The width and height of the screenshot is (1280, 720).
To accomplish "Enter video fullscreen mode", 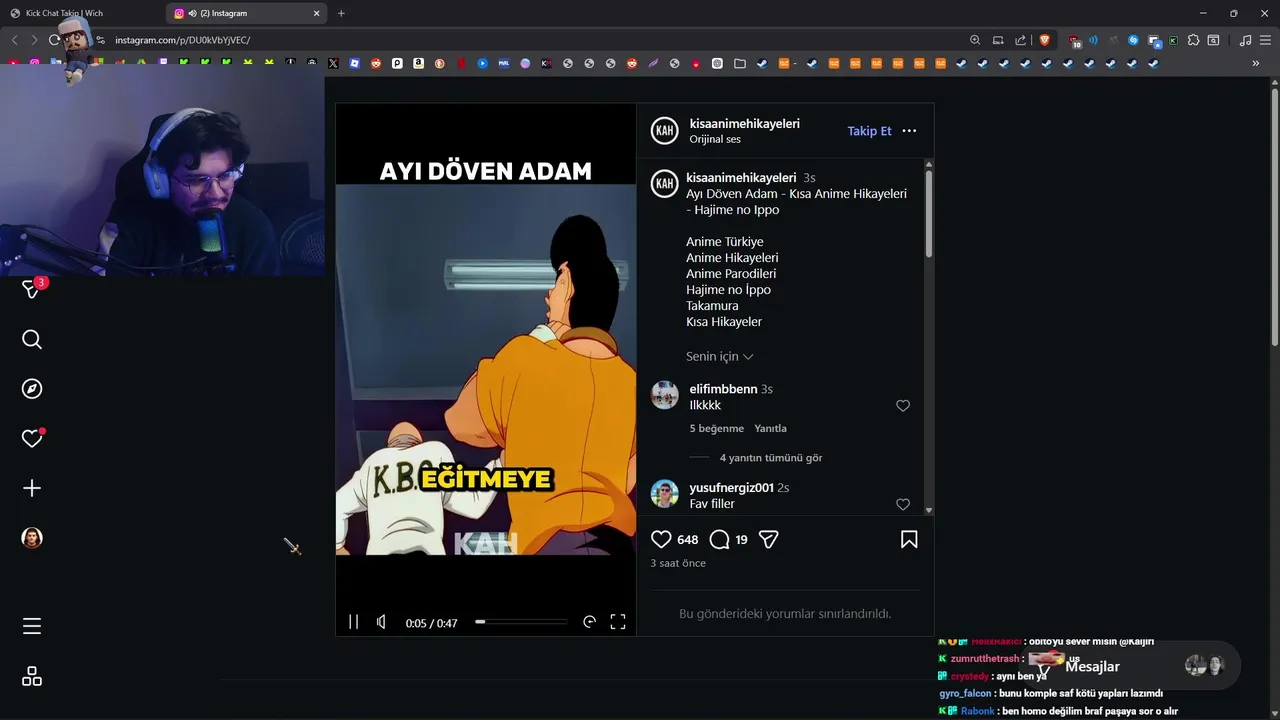I will pyautogui.click(x=618, y=622).
